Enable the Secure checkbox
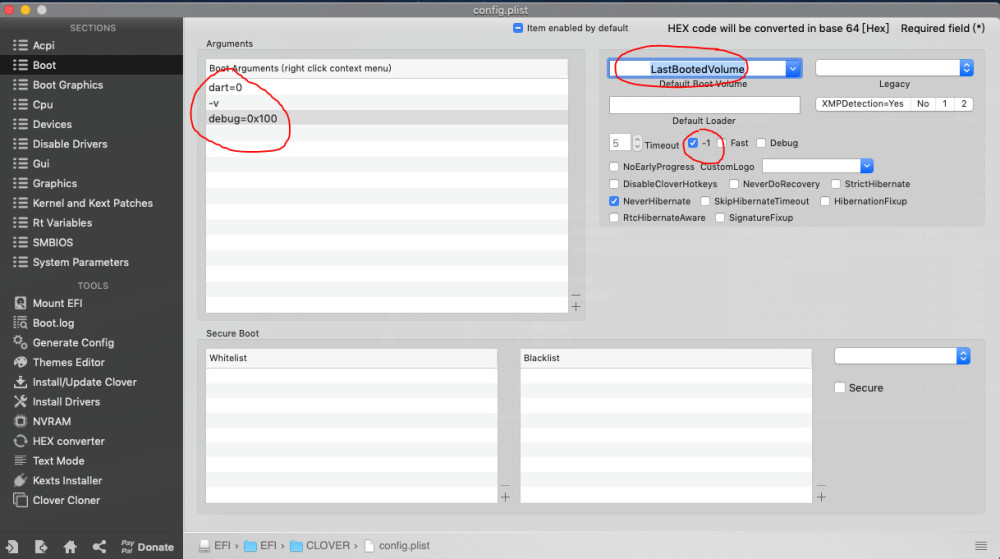Viewport: 1000px width, 559px height. click(840, 388)
